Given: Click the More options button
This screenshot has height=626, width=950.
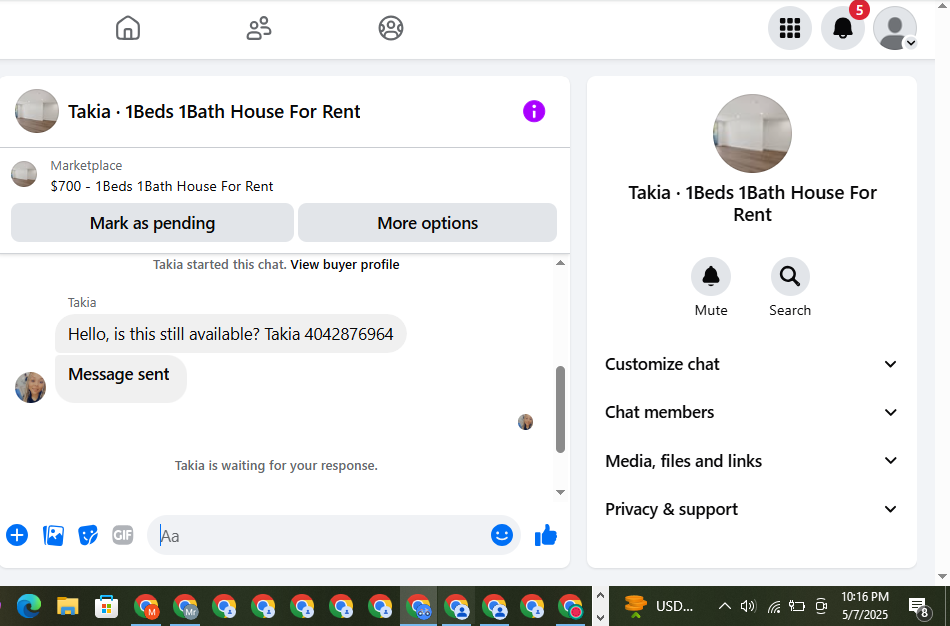Looking at the screenshot, I should pos(427,223).
